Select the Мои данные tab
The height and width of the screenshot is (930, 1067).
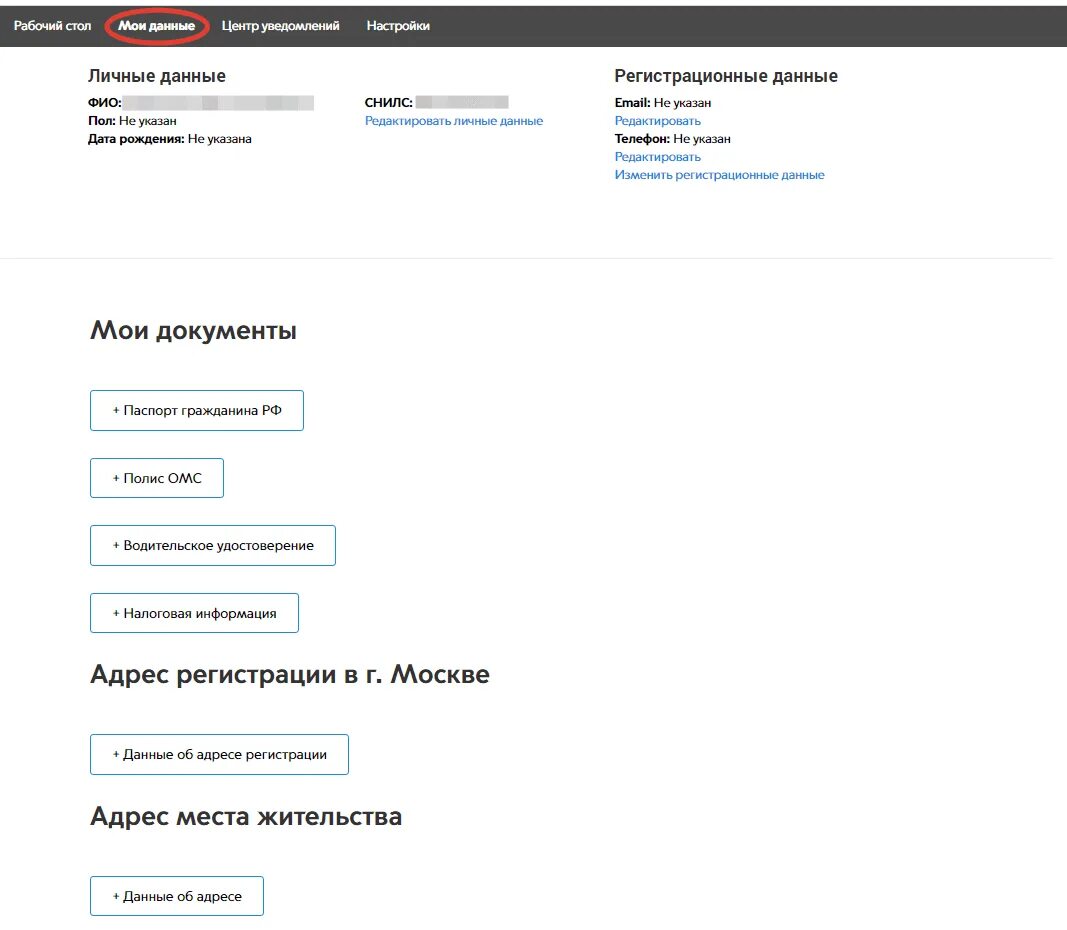[x=157, y=26]
